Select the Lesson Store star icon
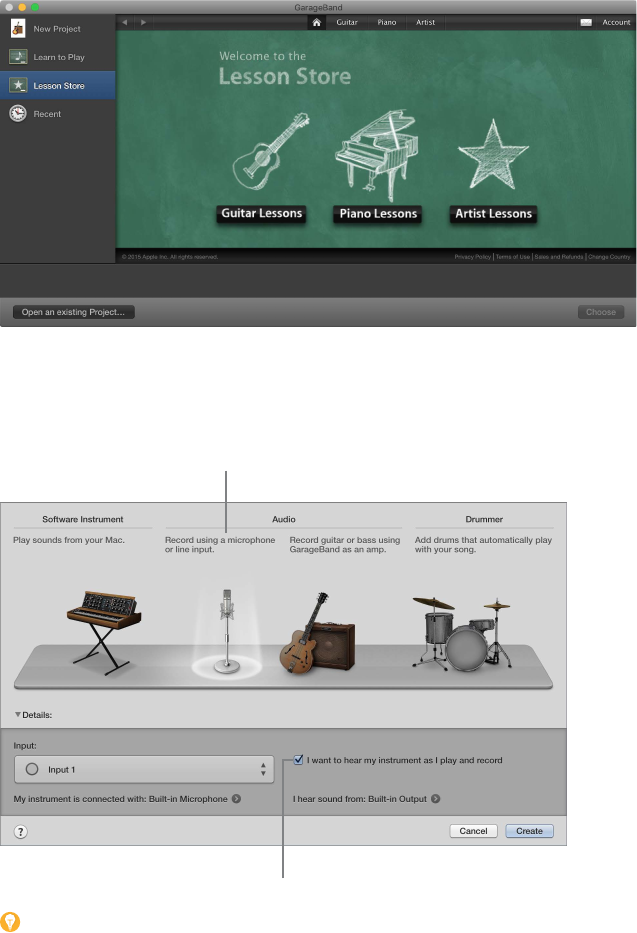The image size is (637, 933). click(x=18, y=85)
